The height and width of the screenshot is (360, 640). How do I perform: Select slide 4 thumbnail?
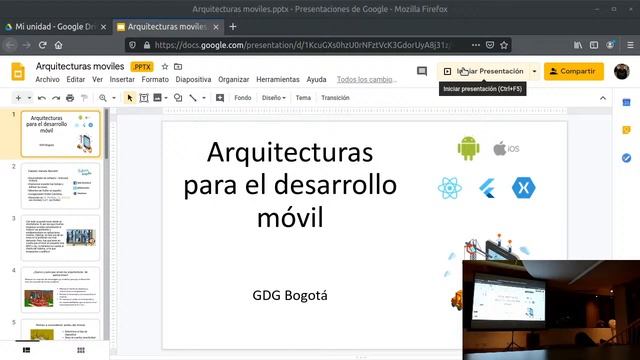60,290
